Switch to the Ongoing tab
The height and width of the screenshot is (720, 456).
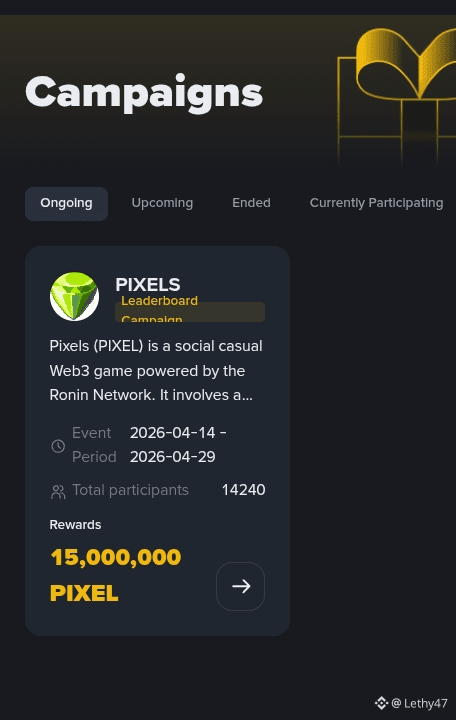point(67,203)
